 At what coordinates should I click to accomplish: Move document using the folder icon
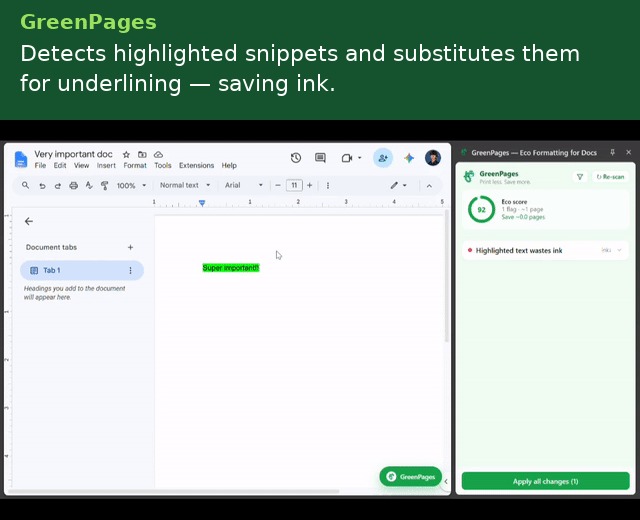point(142,155)
